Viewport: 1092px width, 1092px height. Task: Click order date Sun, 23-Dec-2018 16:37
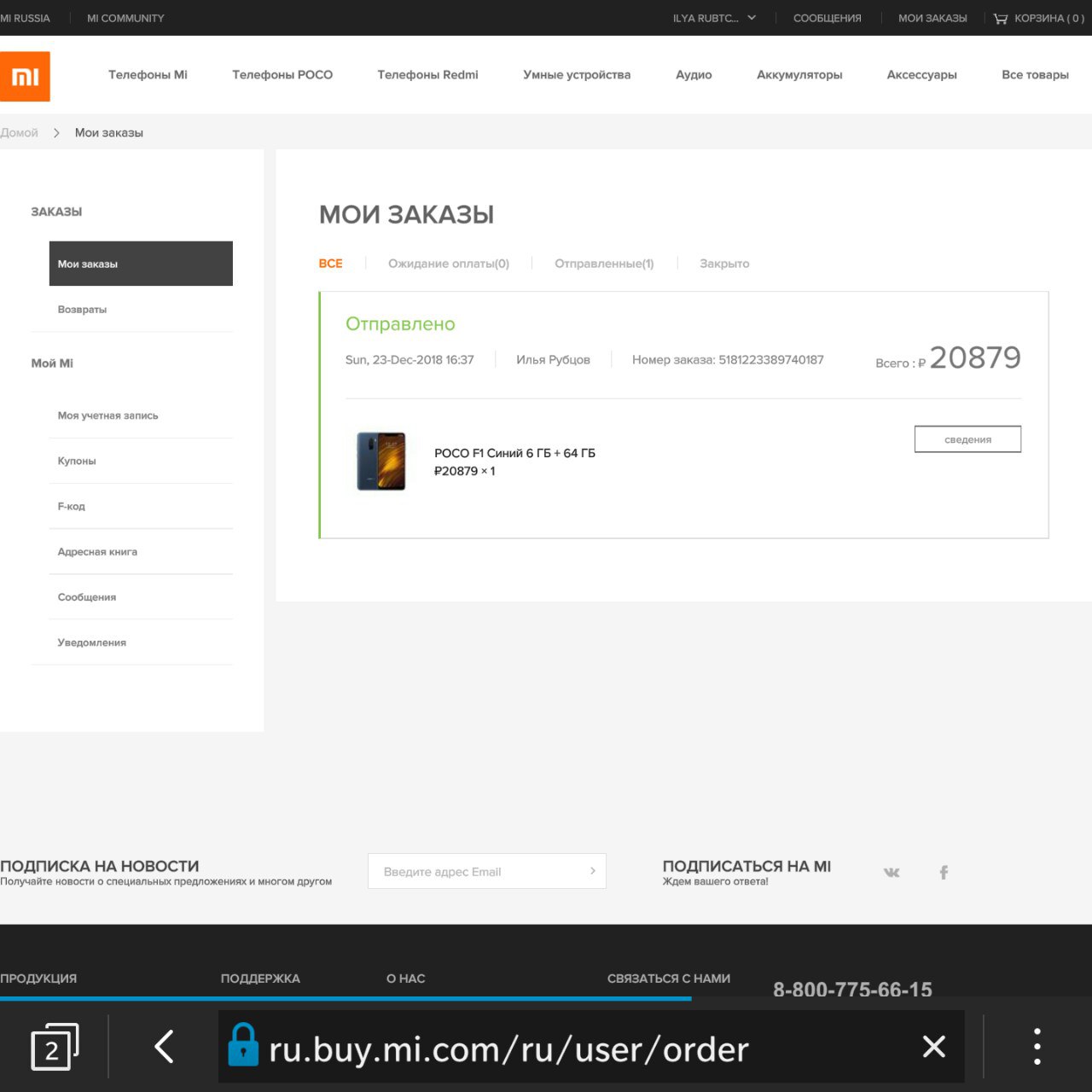point(409,360)
